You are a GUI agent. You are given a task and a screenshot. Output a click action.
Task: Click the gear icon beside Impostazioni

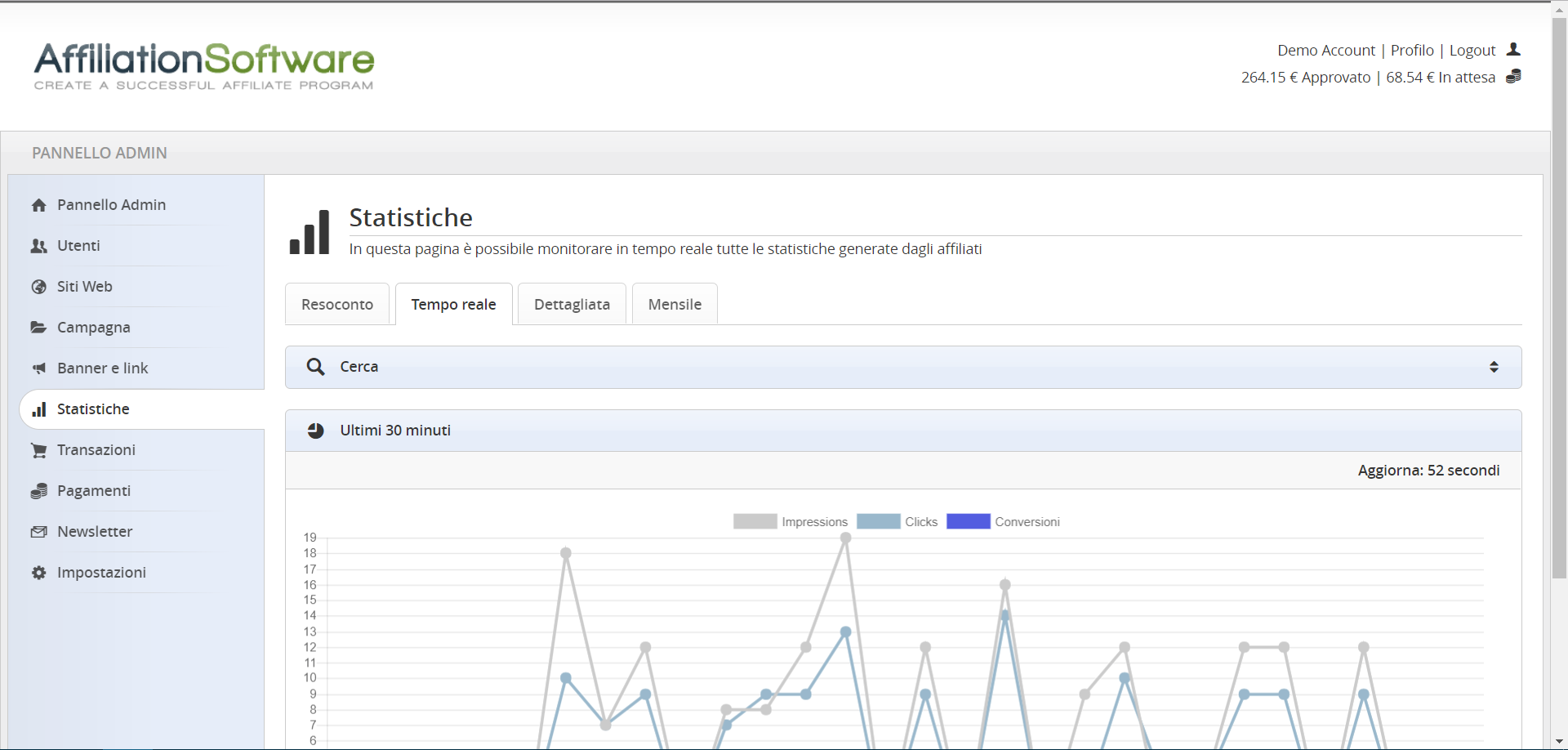[38, 573]
